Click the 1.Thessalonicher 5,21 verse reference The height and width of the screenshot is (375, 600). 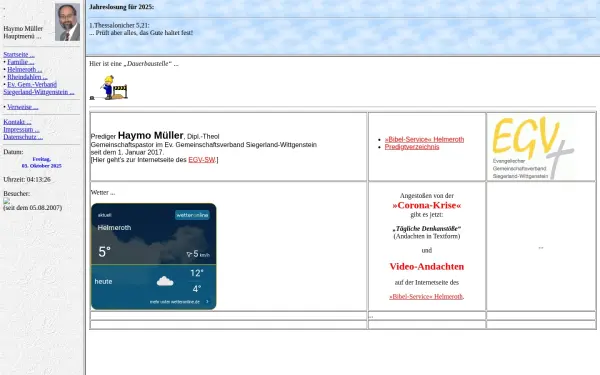(119, 25)
